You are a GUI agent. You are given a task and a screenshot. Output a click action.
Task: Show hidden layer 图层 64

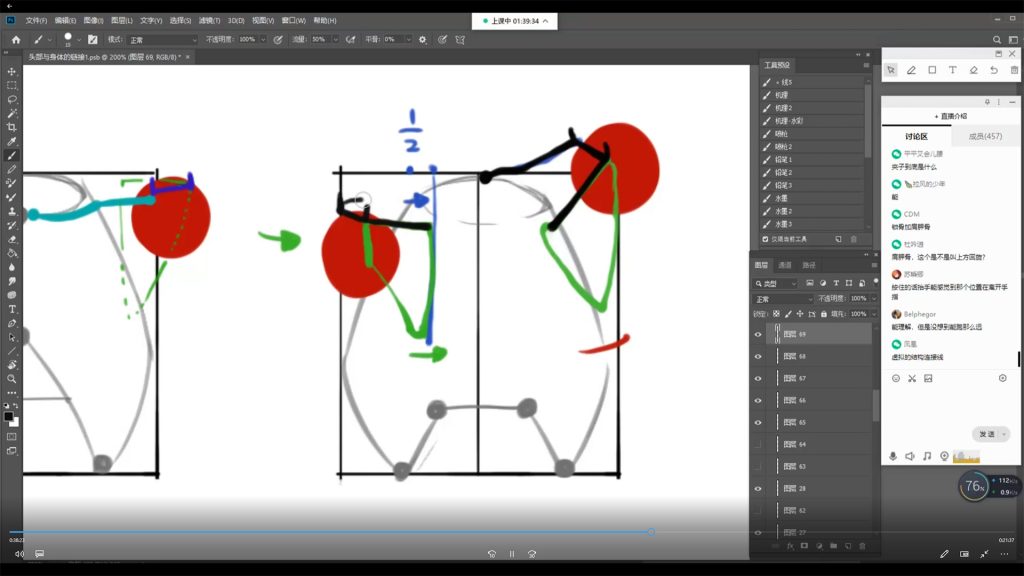758,444
